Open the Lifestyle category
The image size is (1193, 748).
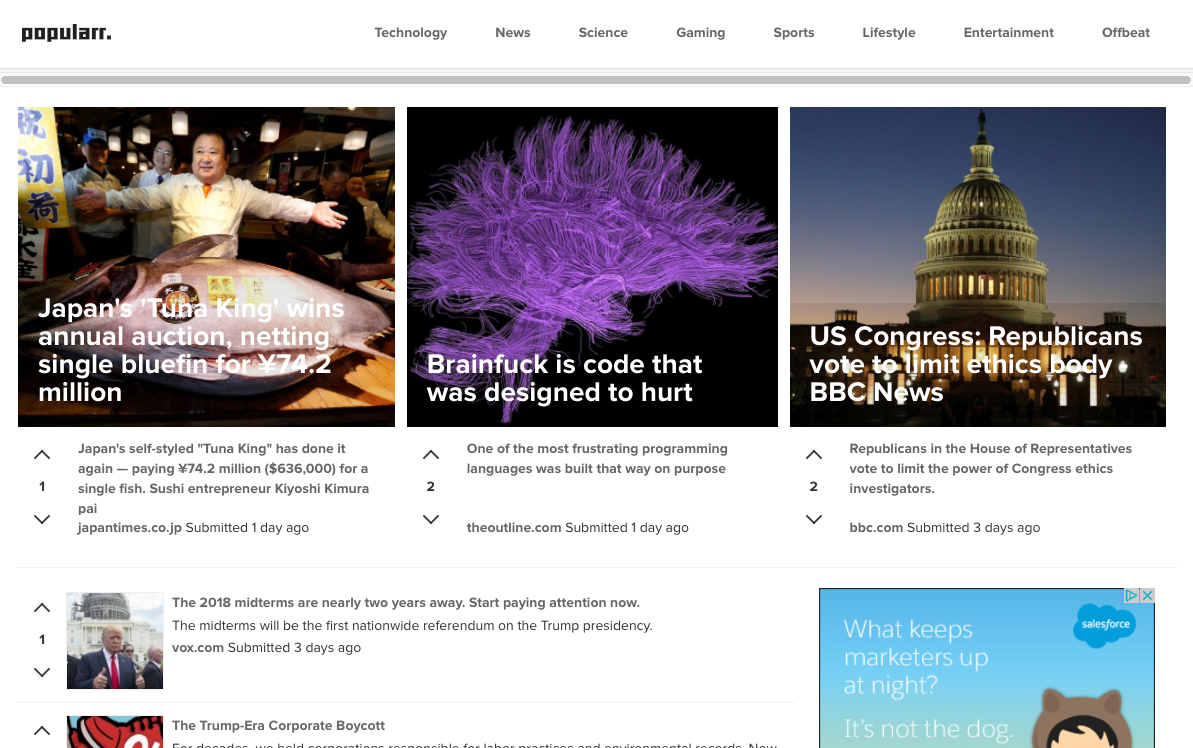coord(889,33)
